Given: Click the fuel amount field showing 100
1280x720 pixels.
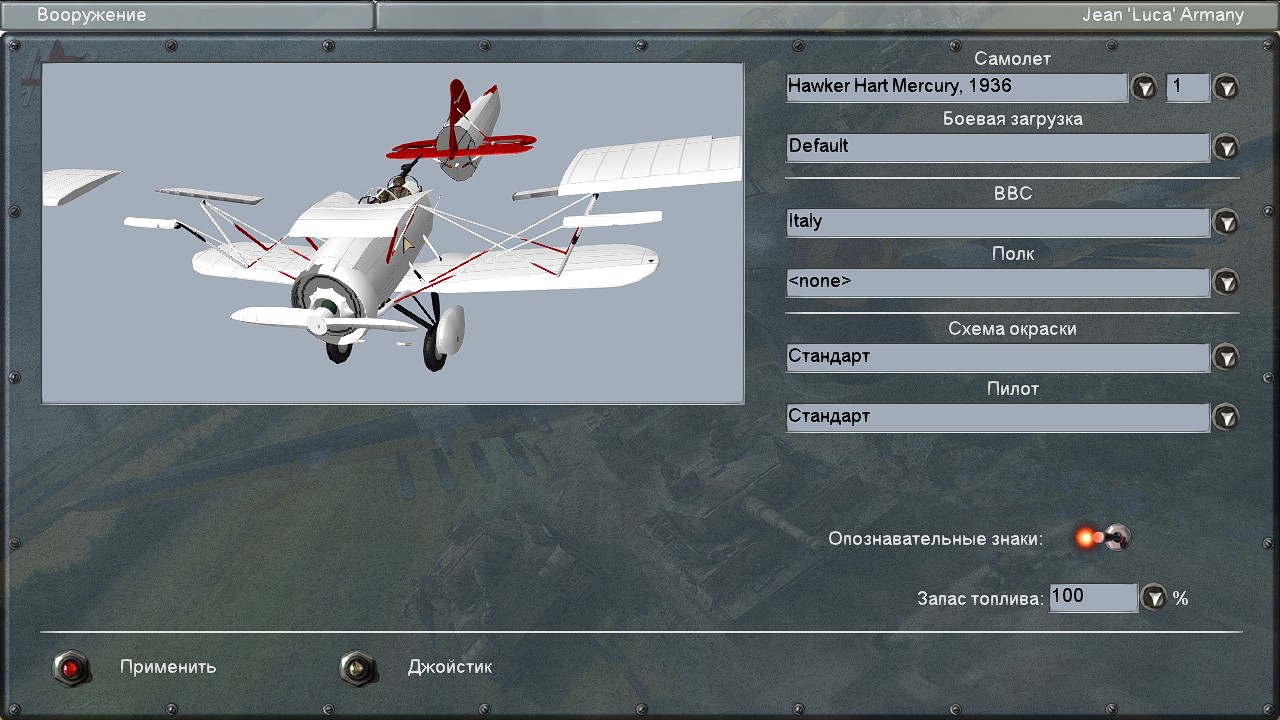Looking at the screenshot, I should tap(1094, 597).
